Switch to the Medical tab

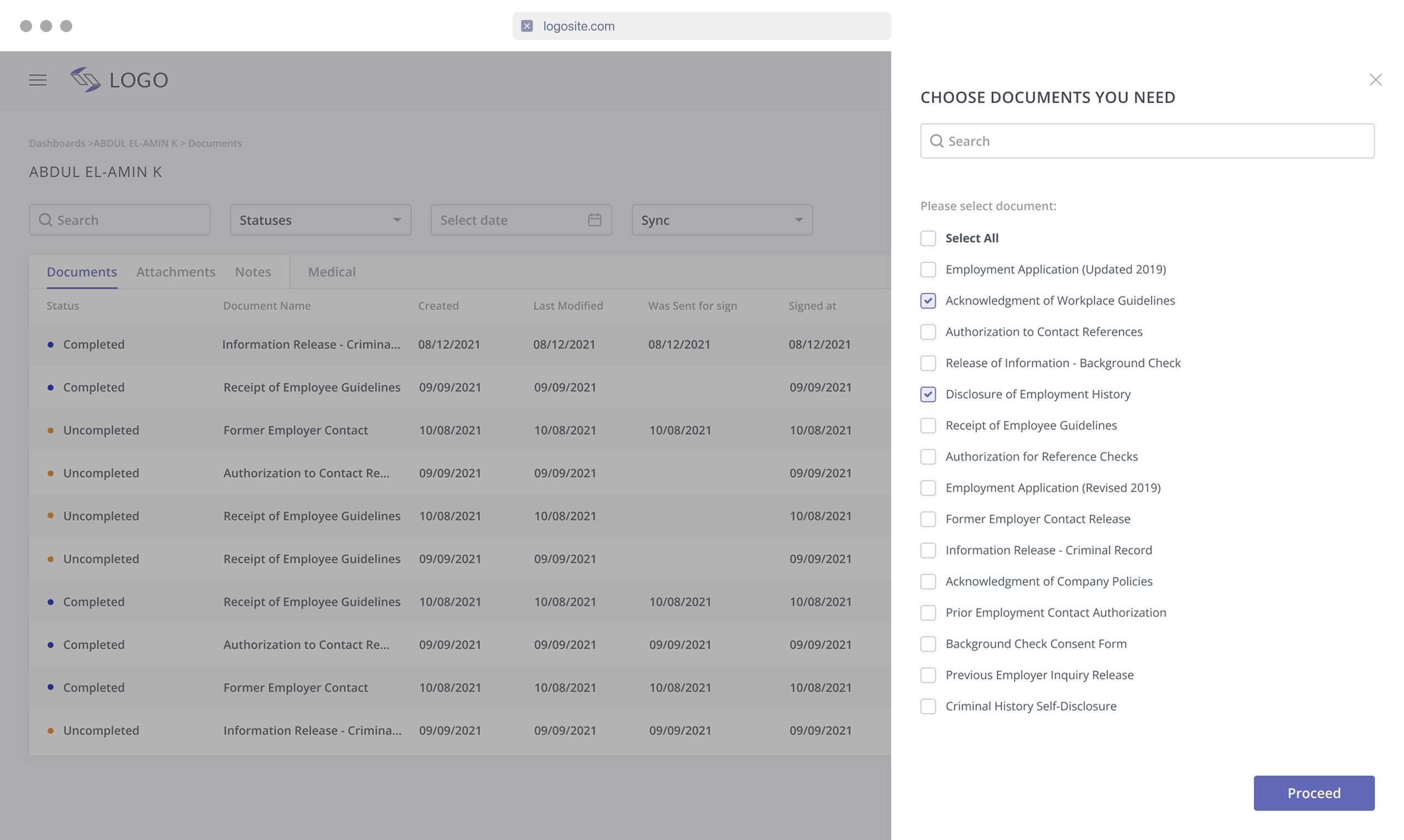point(331,272)
